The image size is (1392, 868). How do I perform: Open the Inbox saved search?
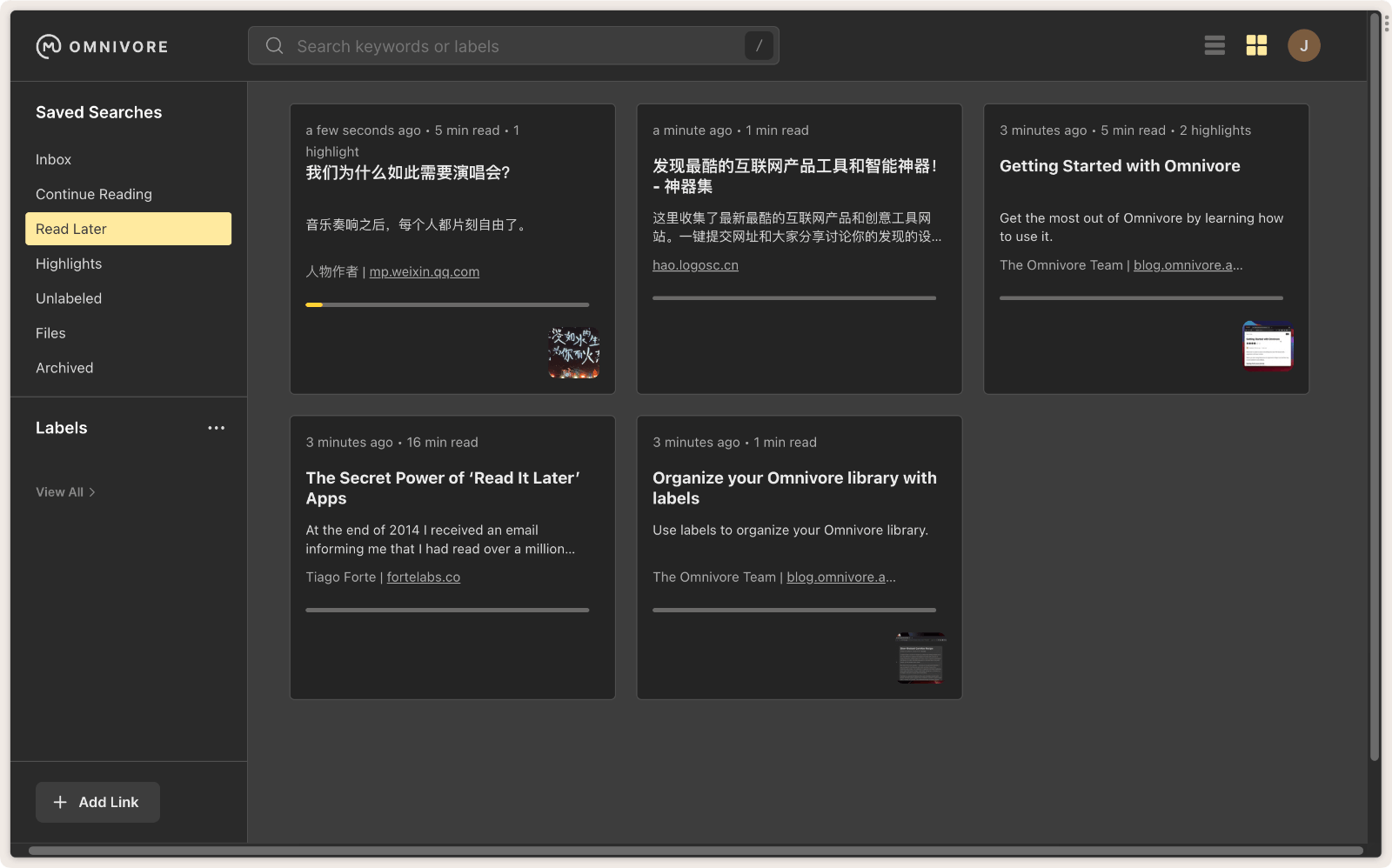53,159
